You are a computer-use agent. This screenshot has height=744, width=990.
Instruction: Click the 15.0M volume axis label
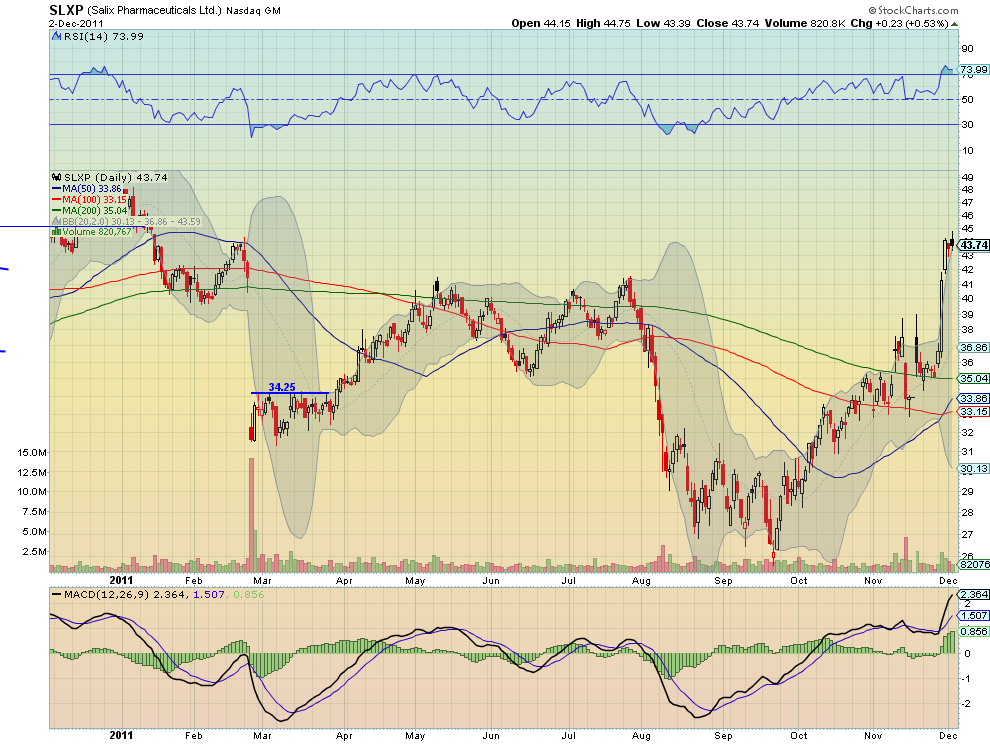(32, 453)
